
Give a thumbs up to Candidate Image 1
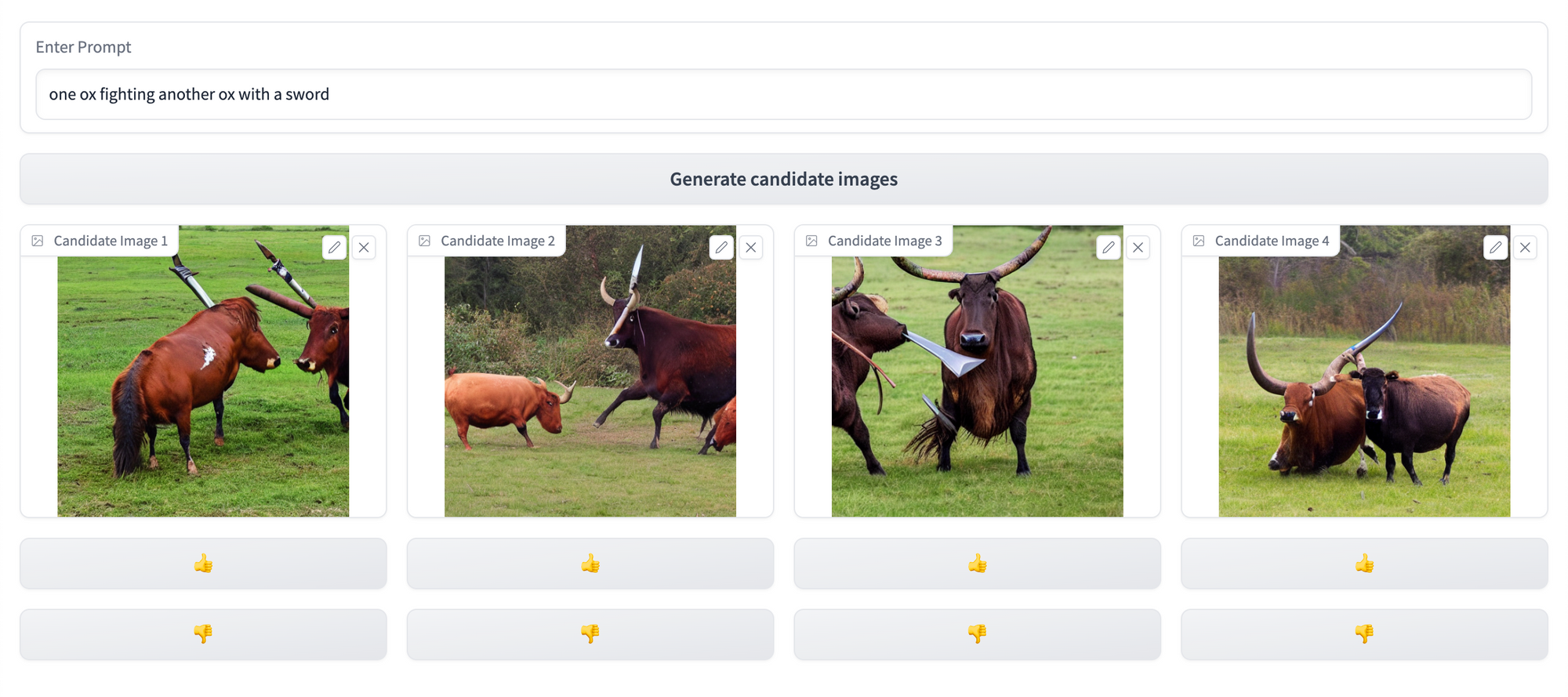coord(203,563)
